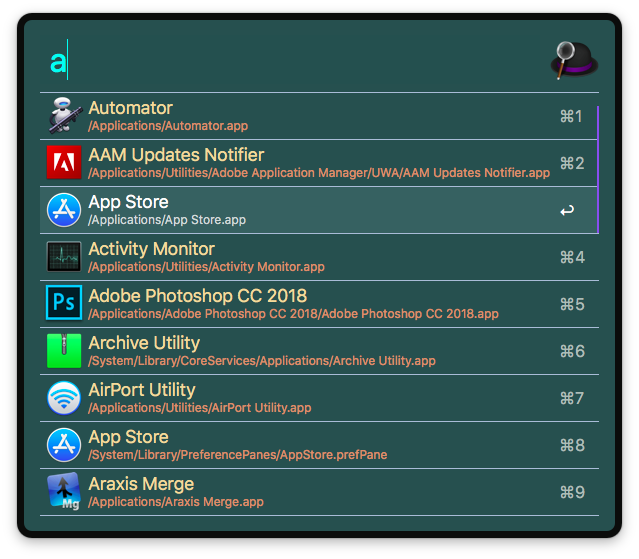Click the Alfred bowler hat icon

(574, 61)
